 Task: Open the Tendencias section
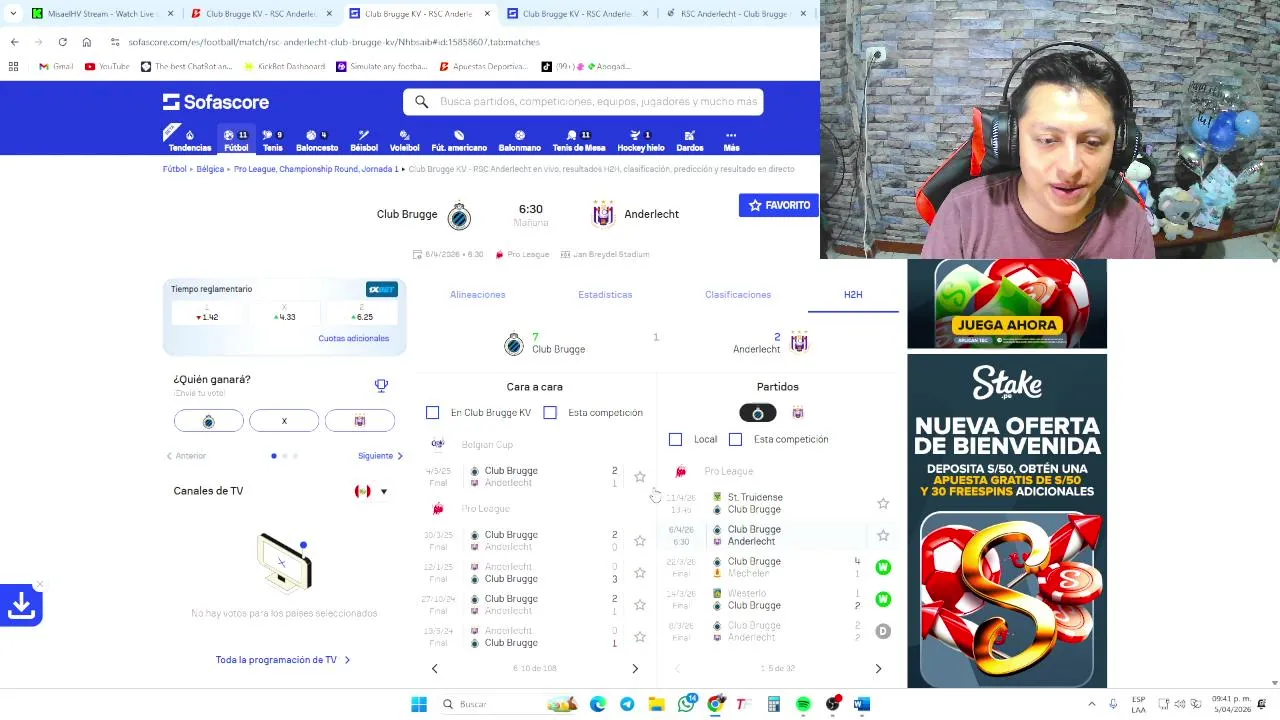[x=189, y=140]
